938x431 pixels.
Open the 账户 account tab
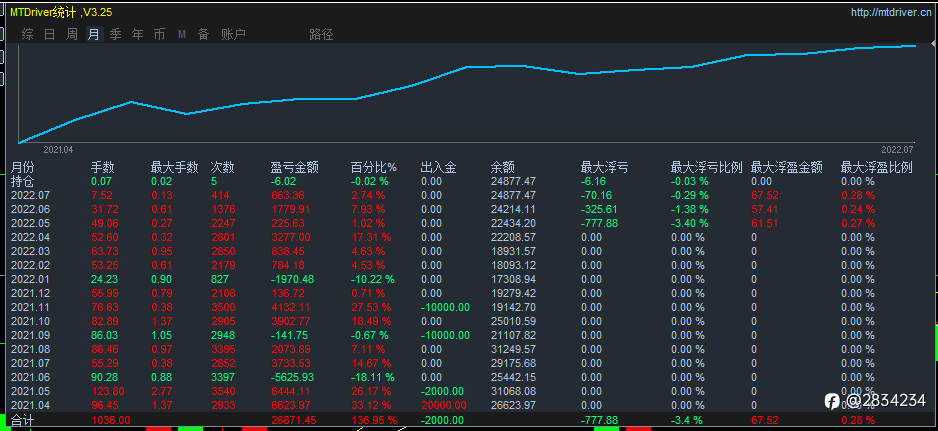233,34
